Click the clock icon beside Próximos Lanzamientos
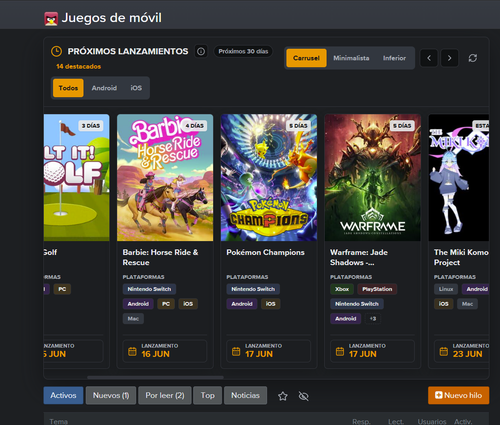 (56, 51)
